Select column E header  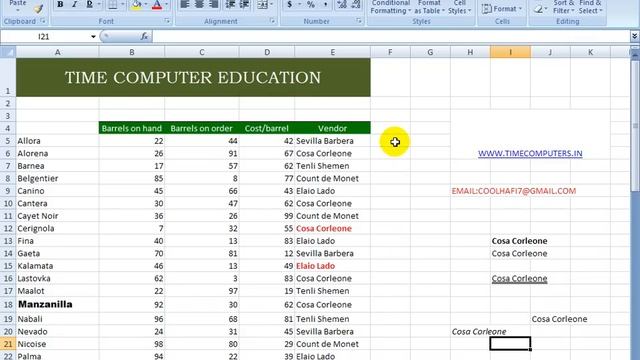pos(332,52)
